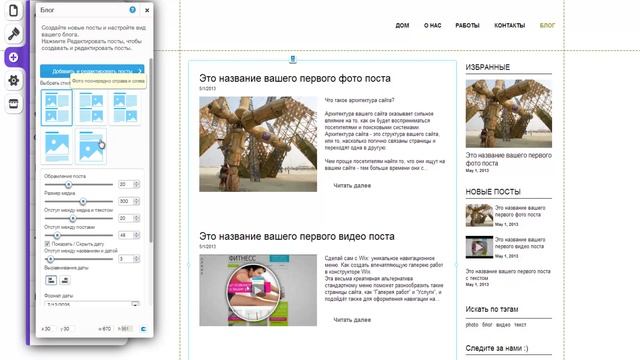Select layout with large photo above text
The image size is (640, 360).
57,146
